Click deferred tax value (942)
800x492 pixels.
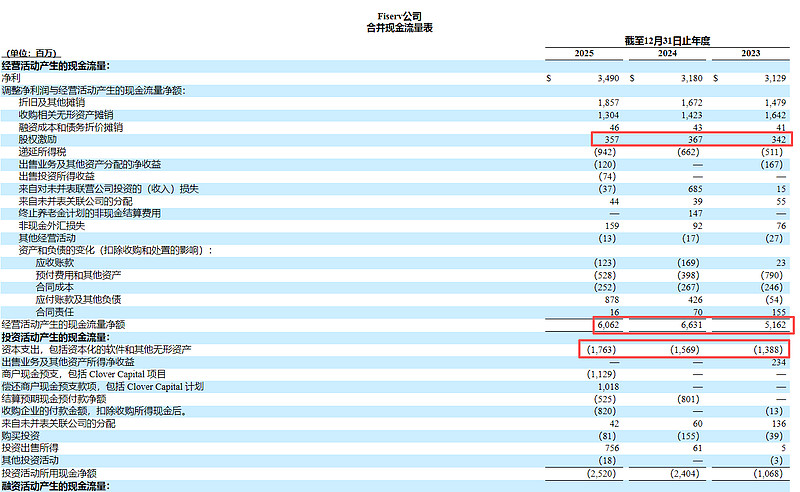pos(605,152)
